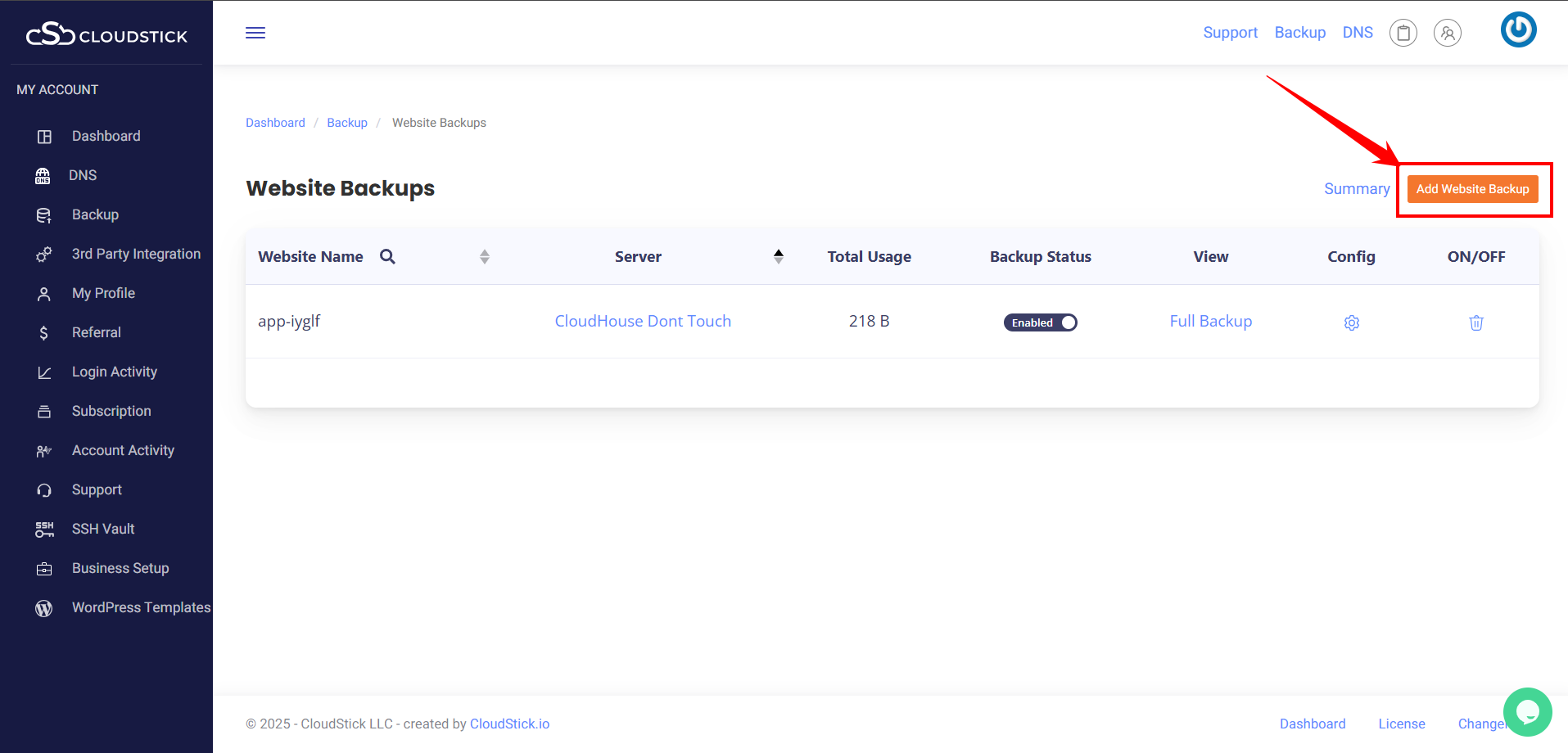
Task: Open the user account icon in header
Action: pos(1447,33)
